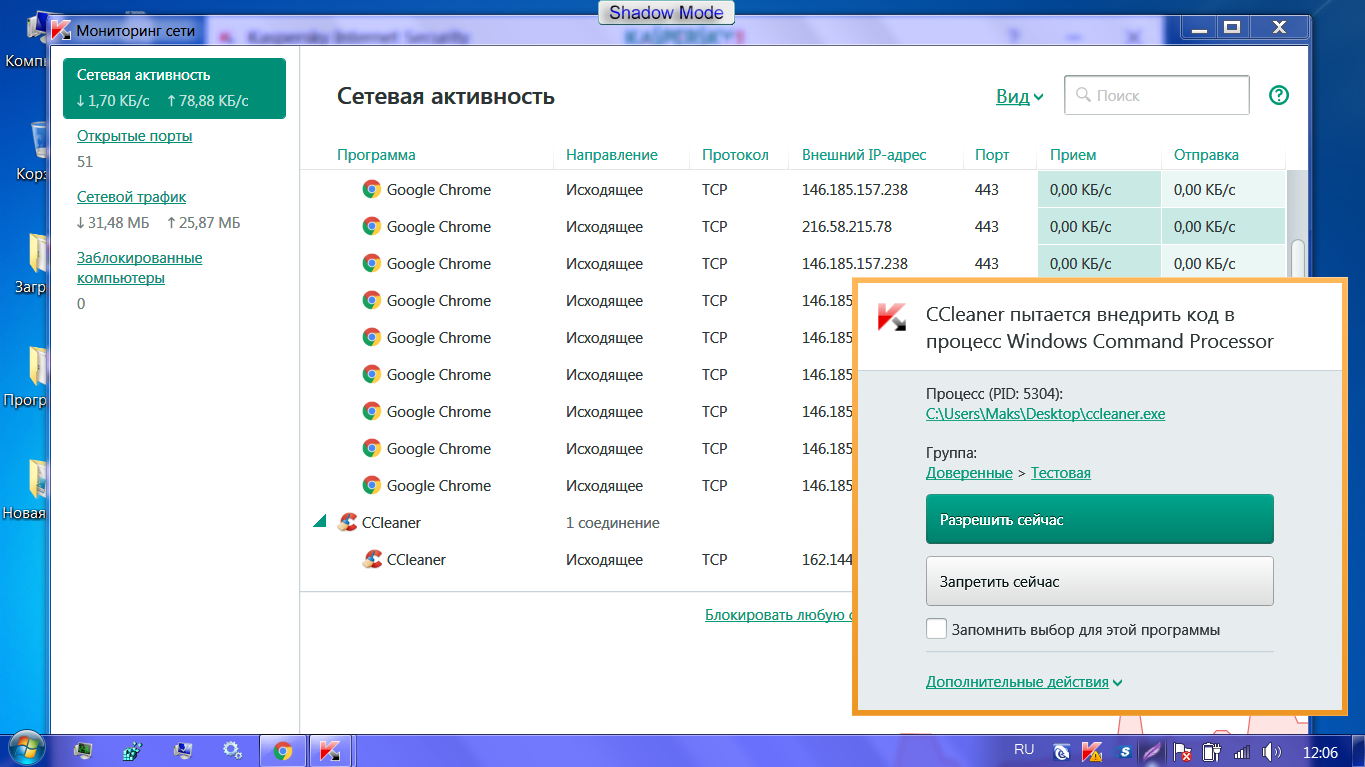
Task: Click the CCleaner group row icon
Action: coord(348,522)
